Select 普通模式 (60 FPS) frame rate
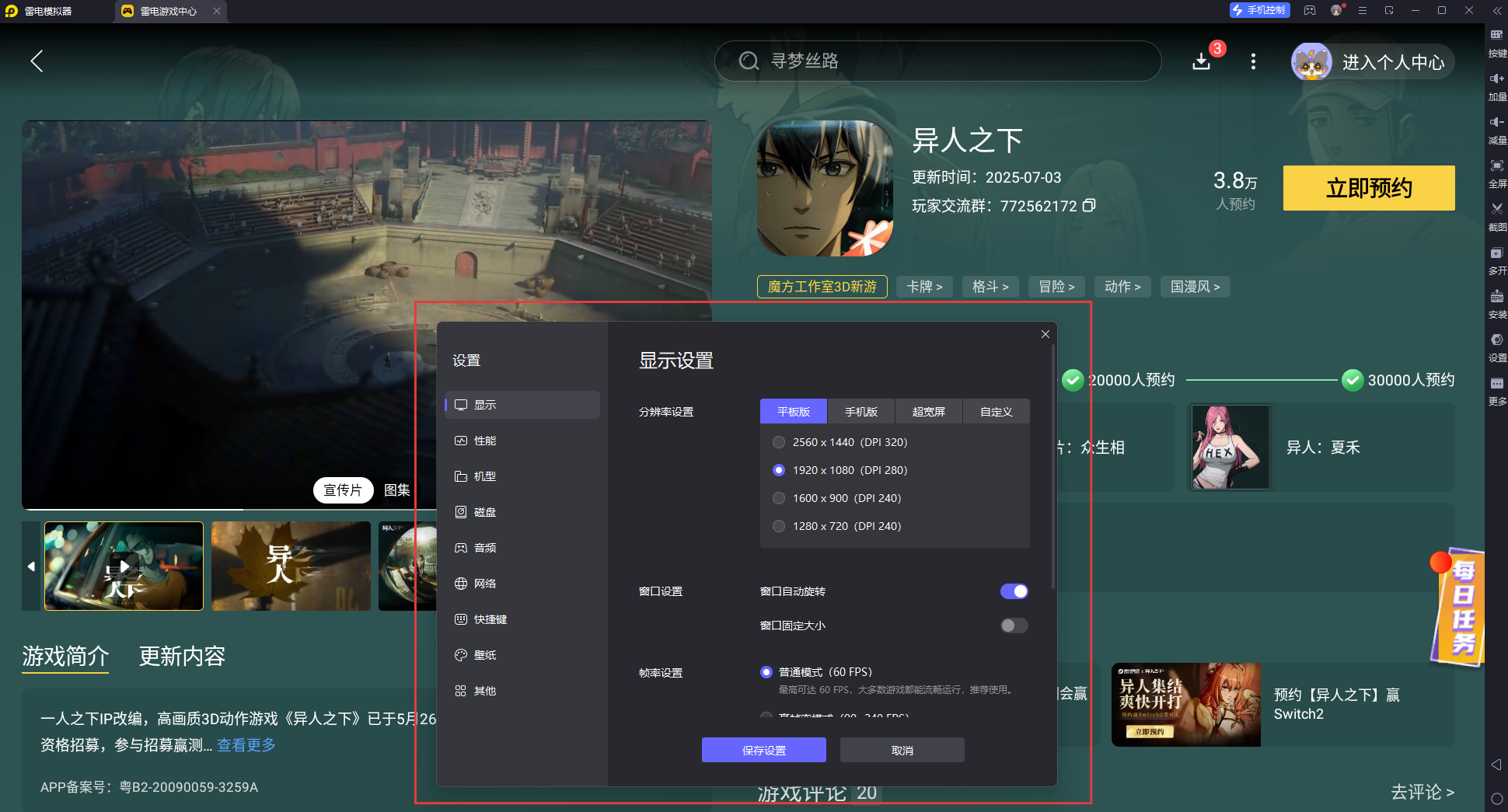This screenshot has height=812, width=1508. [766, 672]
